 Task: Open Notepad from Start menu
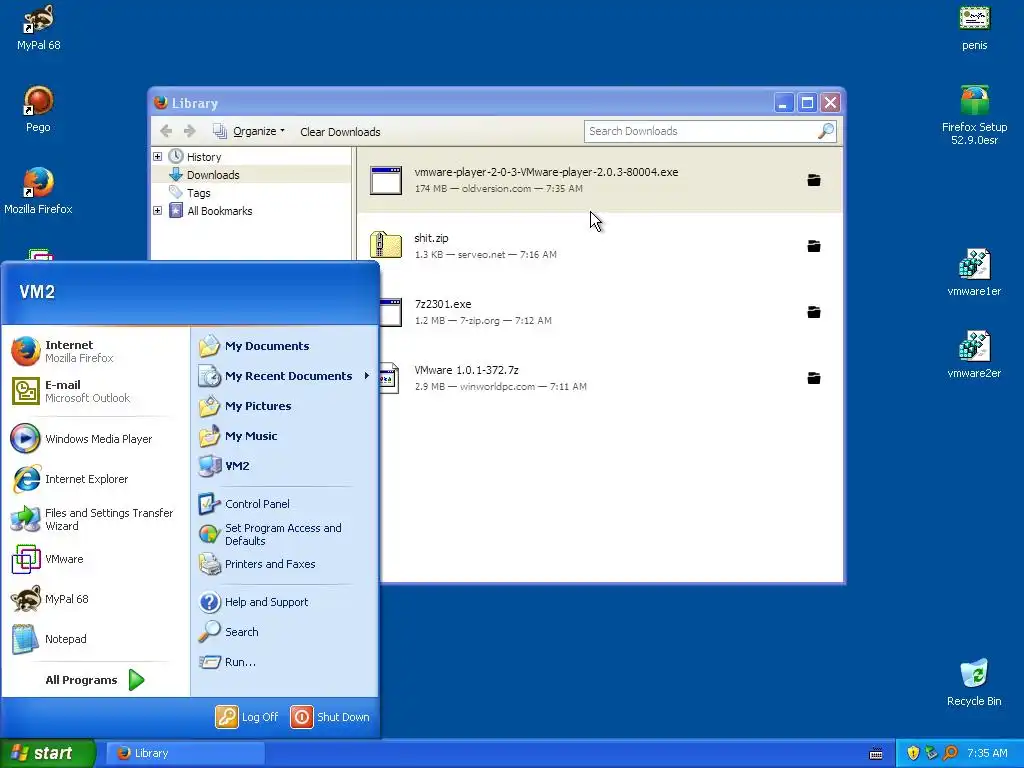[95, 639]
